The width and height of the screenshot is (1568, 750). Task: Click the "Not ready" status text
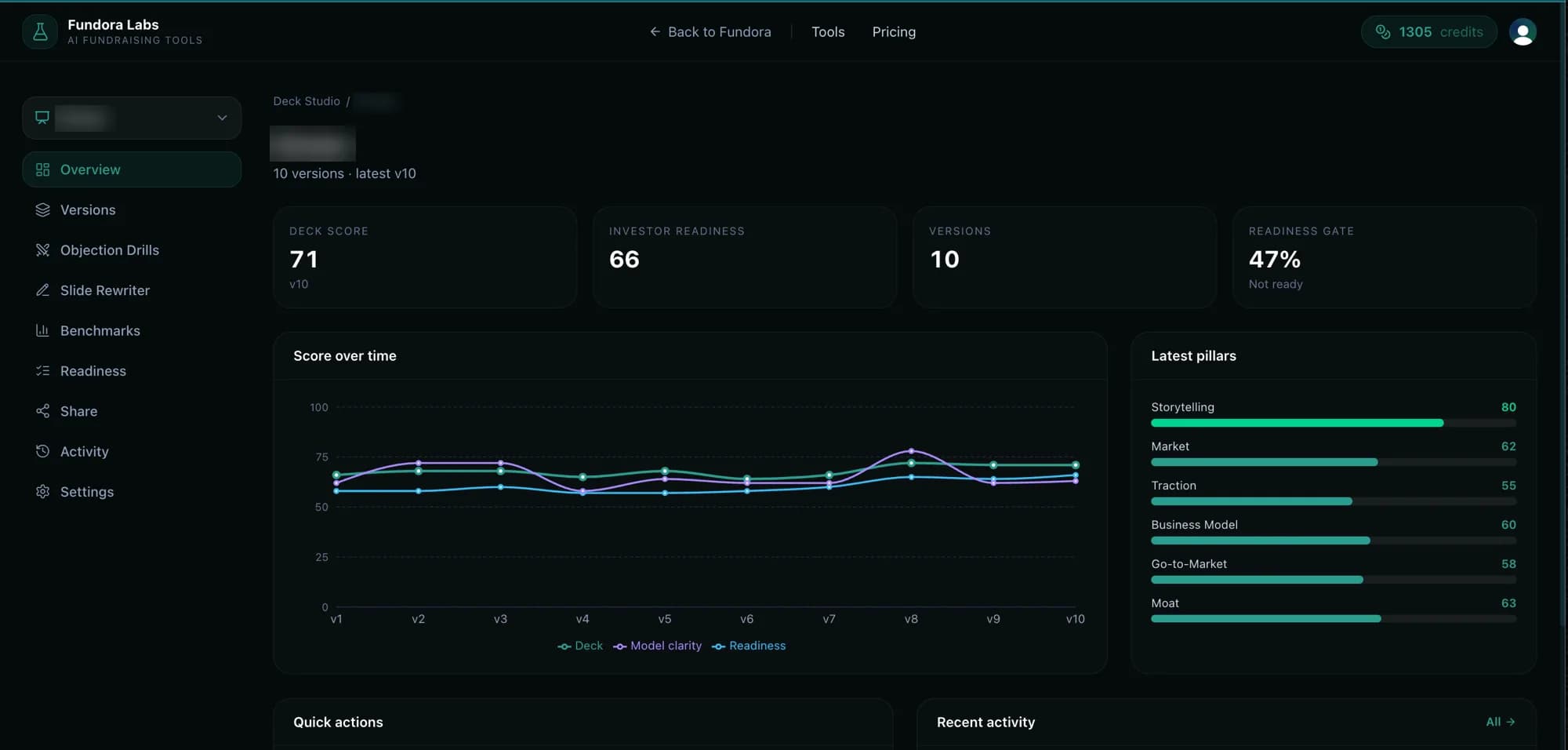coord(1276,284)
